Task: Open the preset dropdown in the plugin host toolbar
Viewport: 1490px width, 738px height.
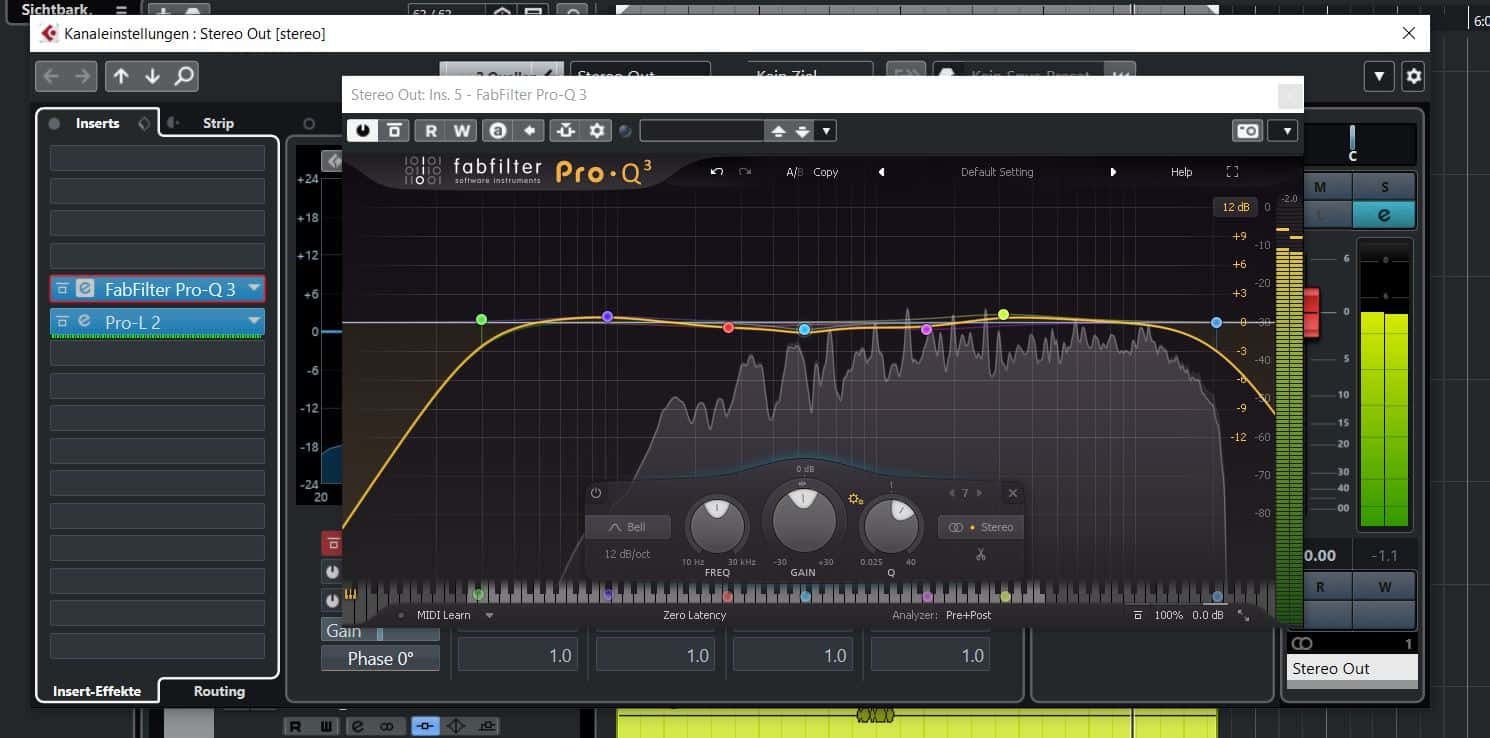Action: (825, 131)
